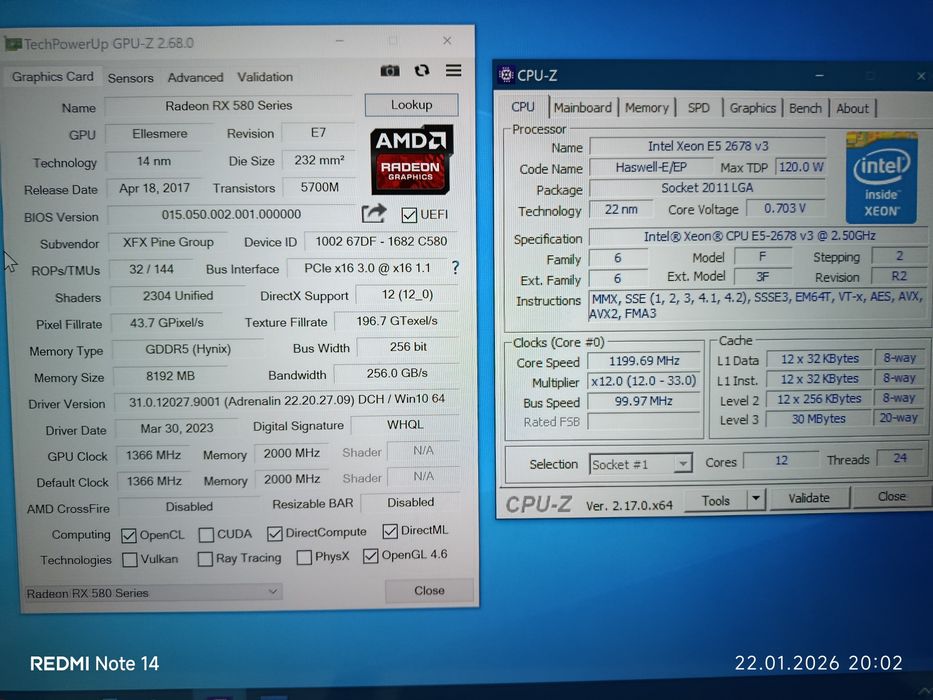Click the Tools button in CPU-Z
This screenshot has height=700, width=933.
pos(715,501)
